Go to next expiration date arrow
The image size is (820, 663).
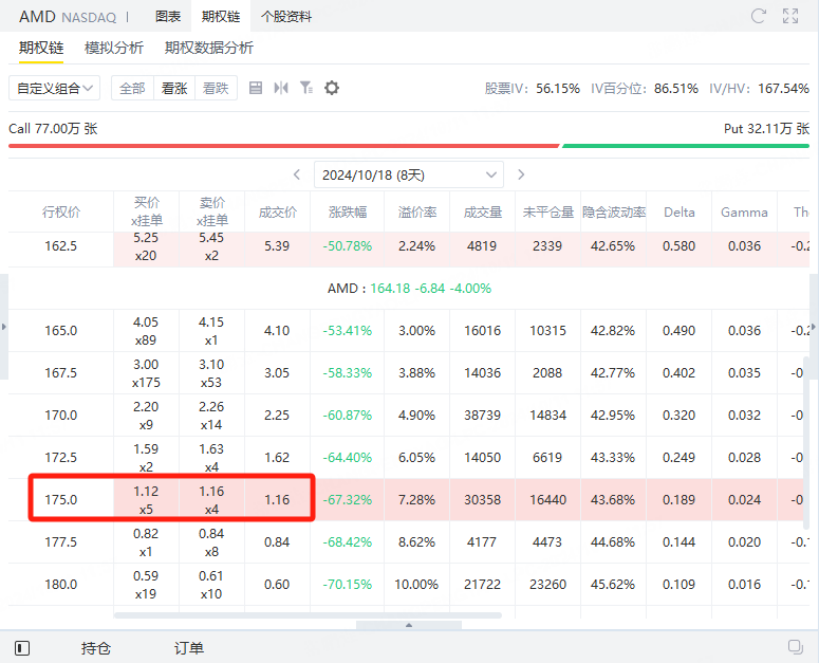click(x=521, y=175)
